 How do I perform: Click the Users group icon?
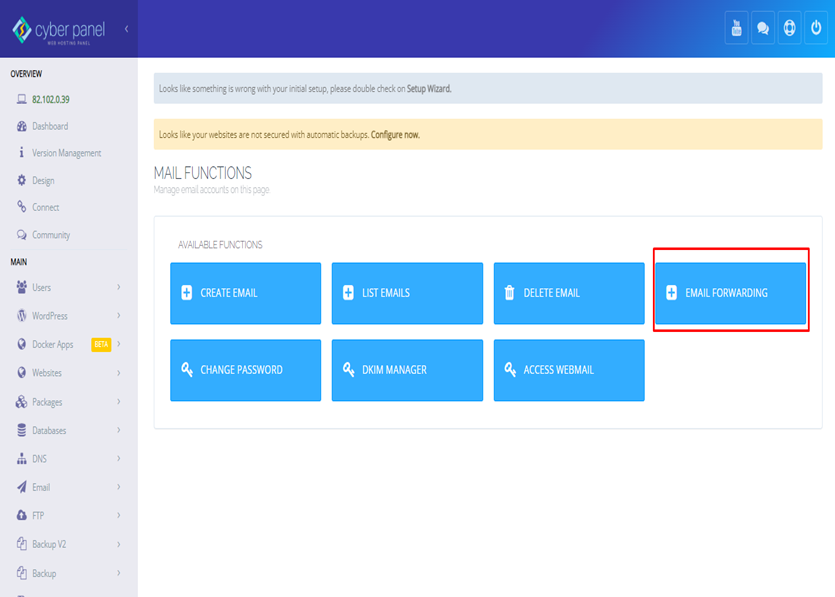pos(21,286)
